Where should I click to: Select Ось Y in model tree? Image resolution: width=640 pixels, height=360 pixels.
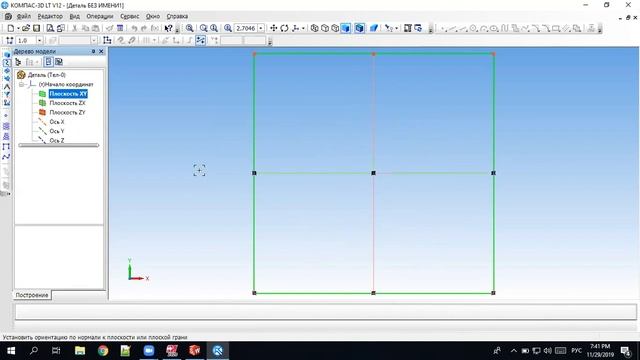pos(57,131)
